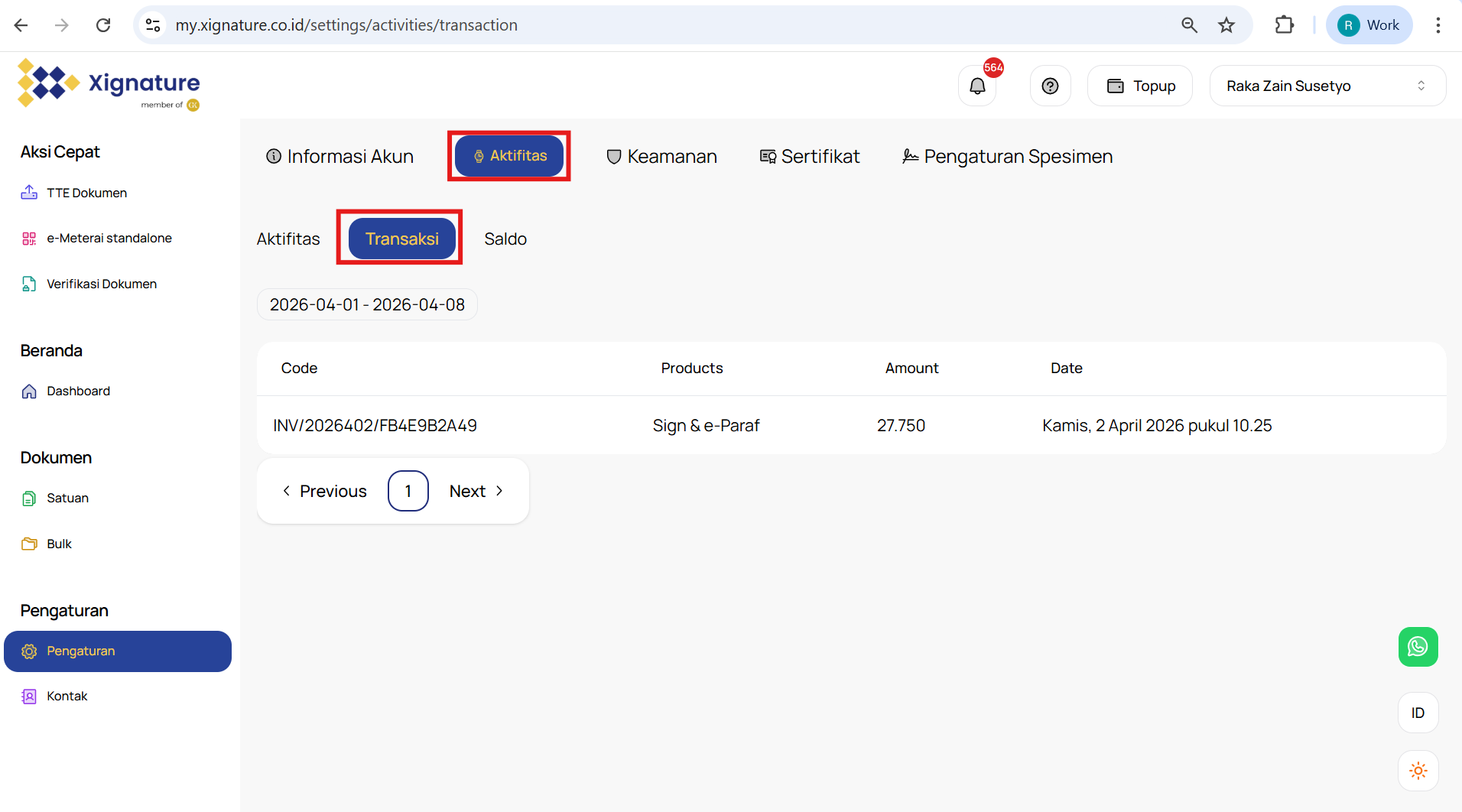Screen dimensions: 1462x812
Task: Go to the Next page of transactions
Action: 476,491
